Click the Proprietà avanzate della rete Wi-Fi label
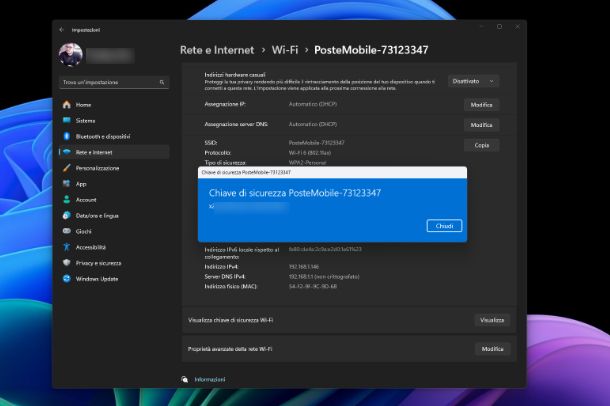 pyautogui.click(x=230, y=349)
